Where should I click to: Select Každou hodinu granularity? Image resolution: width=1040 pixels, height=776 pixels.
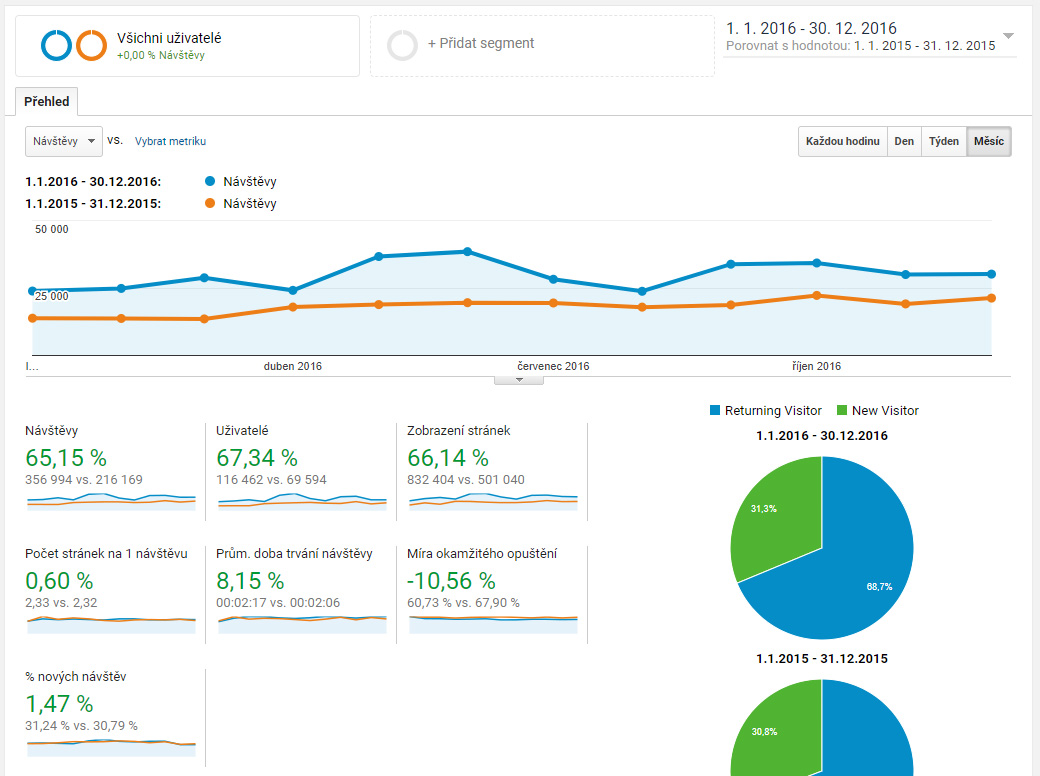click(842, 141)
